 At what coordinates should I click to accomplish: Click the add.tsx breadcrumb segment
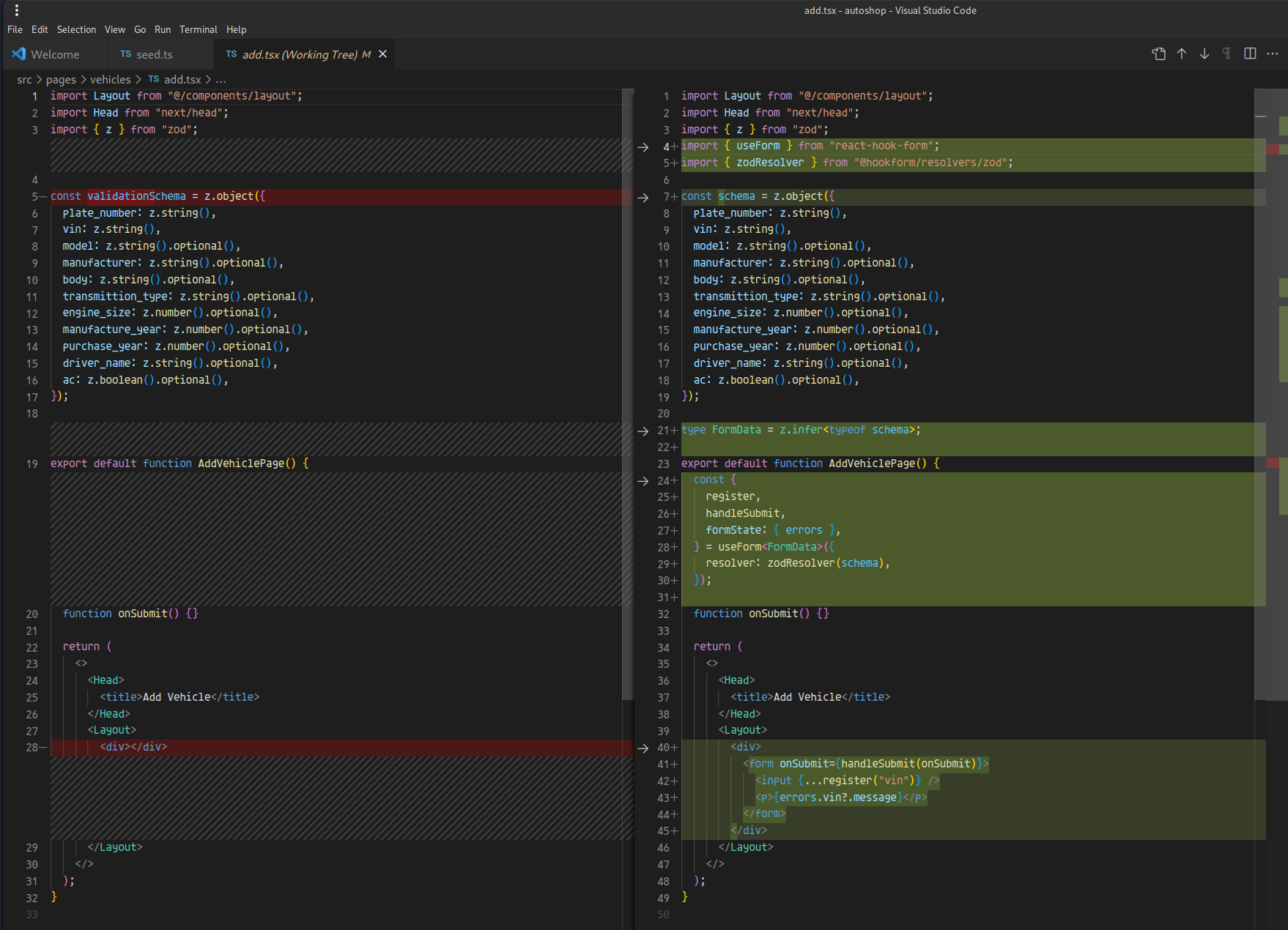182,79
